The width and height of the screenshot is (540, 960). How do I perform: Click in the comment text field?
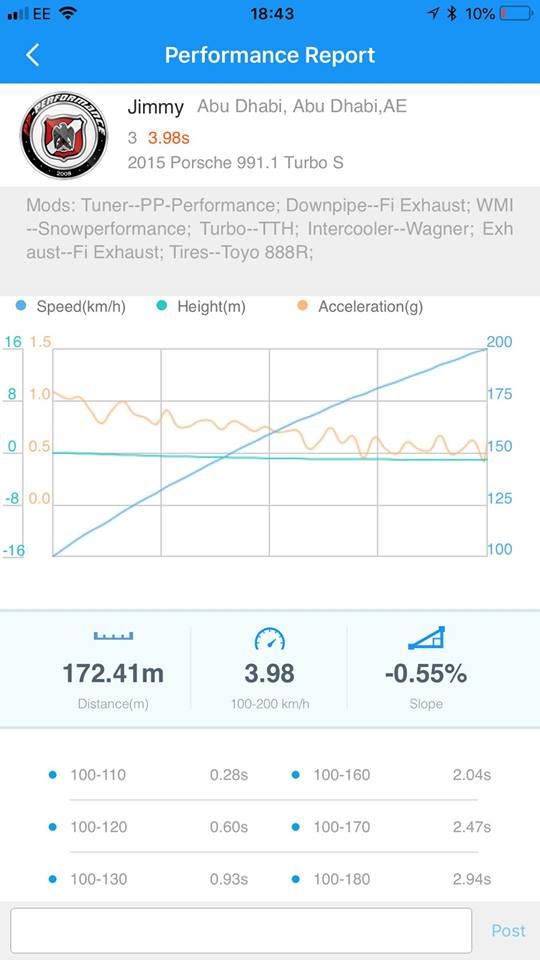point(241,930)
